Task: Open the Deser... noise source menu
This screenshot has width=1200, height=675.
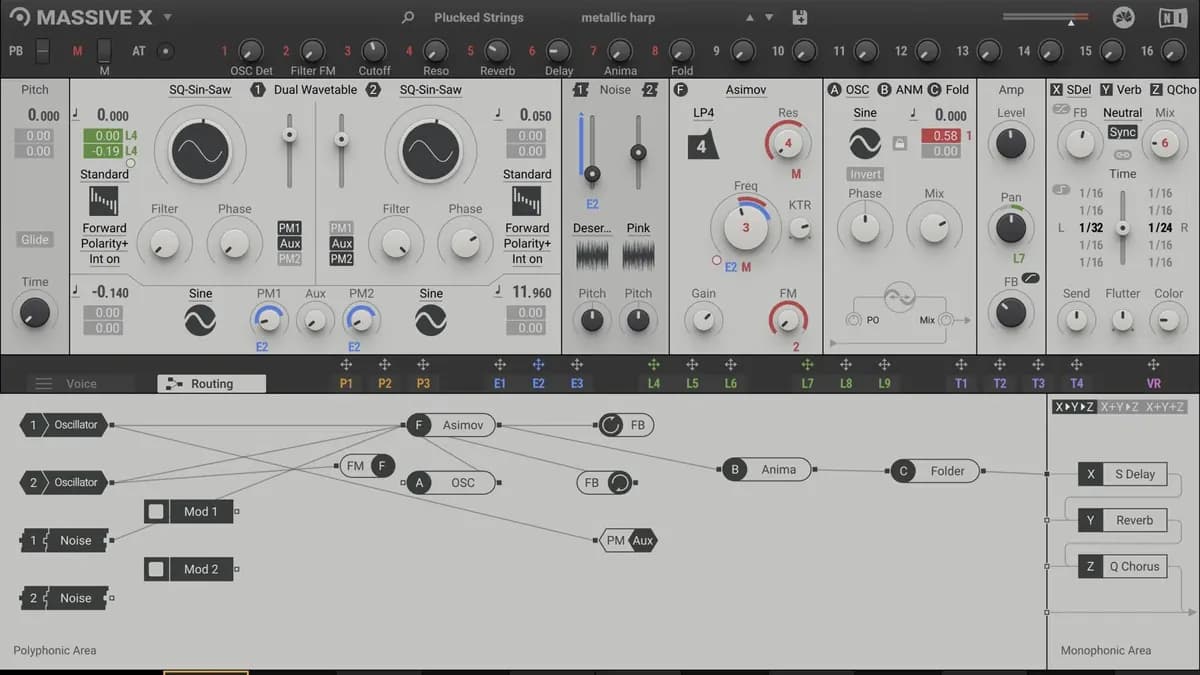Action: click(x=592, y=228)
